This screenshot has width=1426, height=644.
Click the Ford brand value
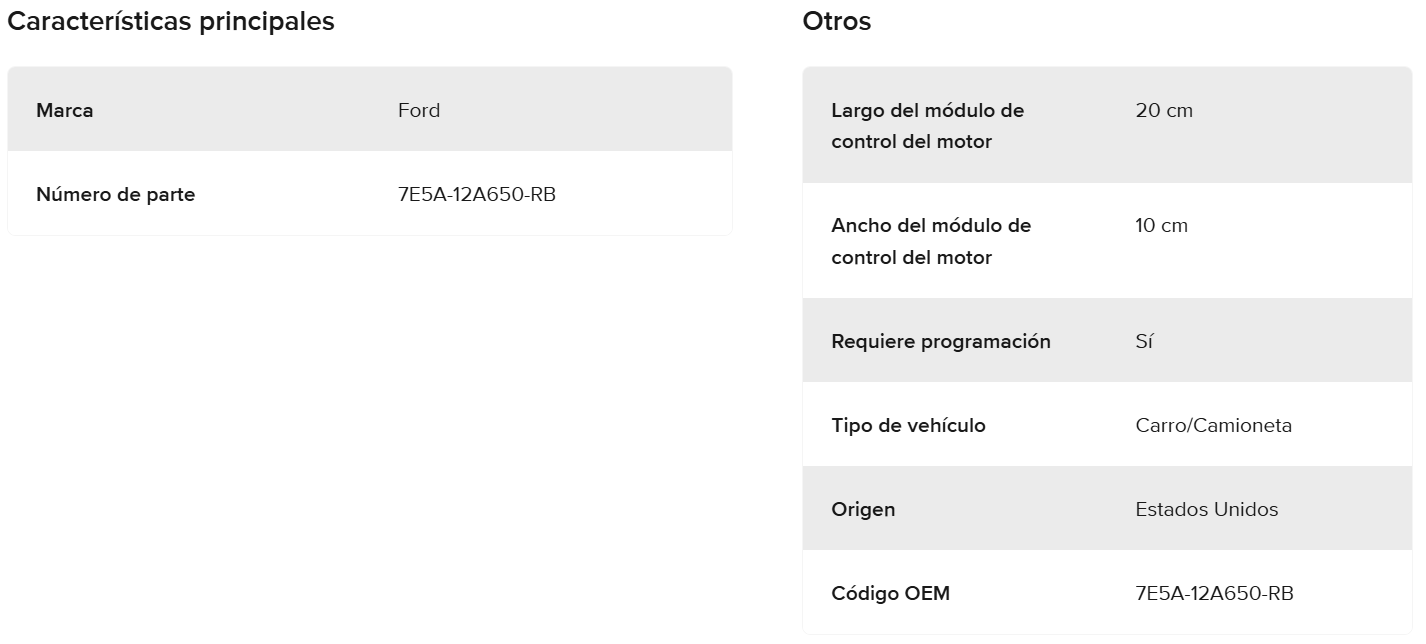coord(419,110)
